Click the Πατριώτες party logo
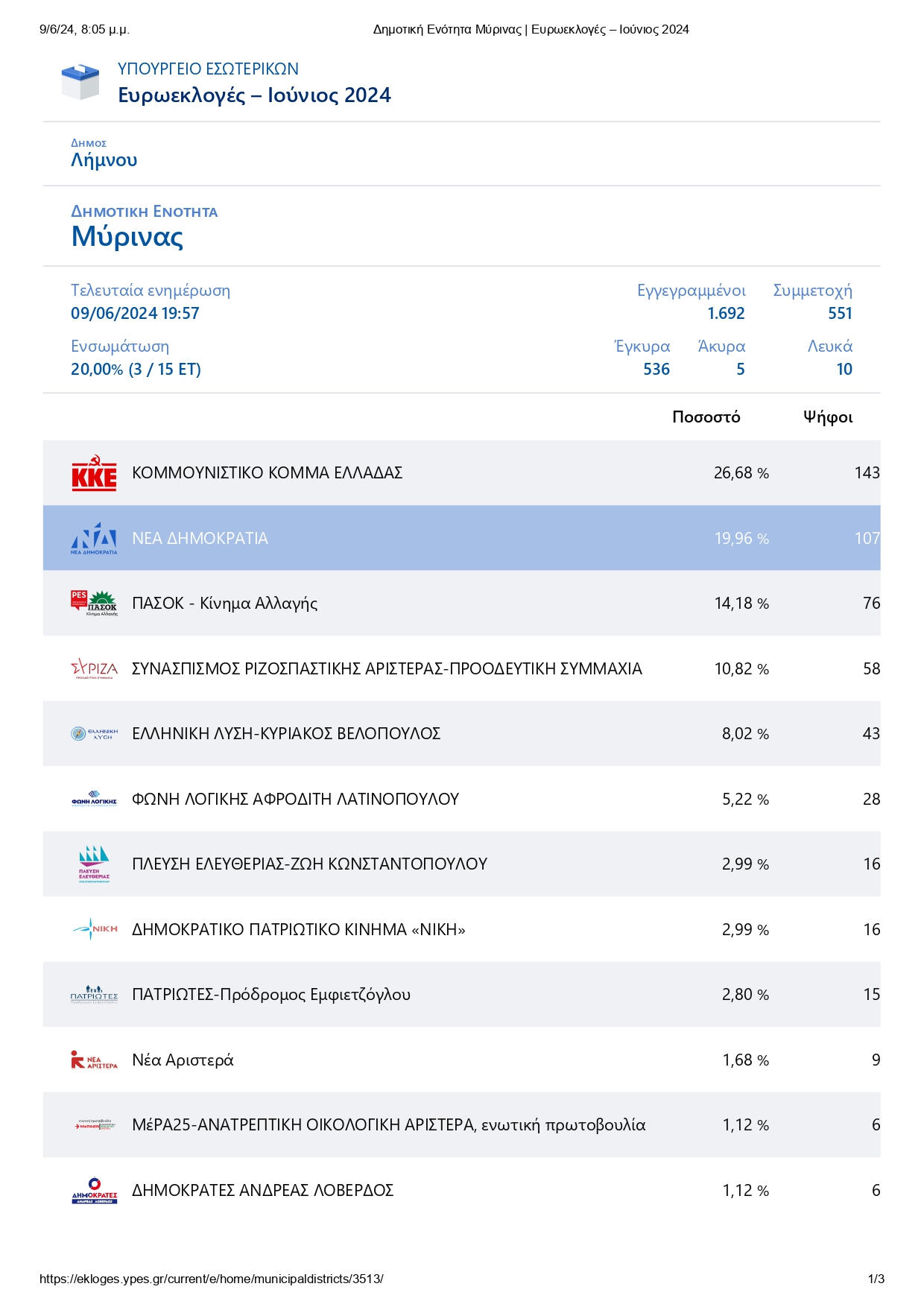This screenshot has width=924, height=1307. tap(94, 994)
